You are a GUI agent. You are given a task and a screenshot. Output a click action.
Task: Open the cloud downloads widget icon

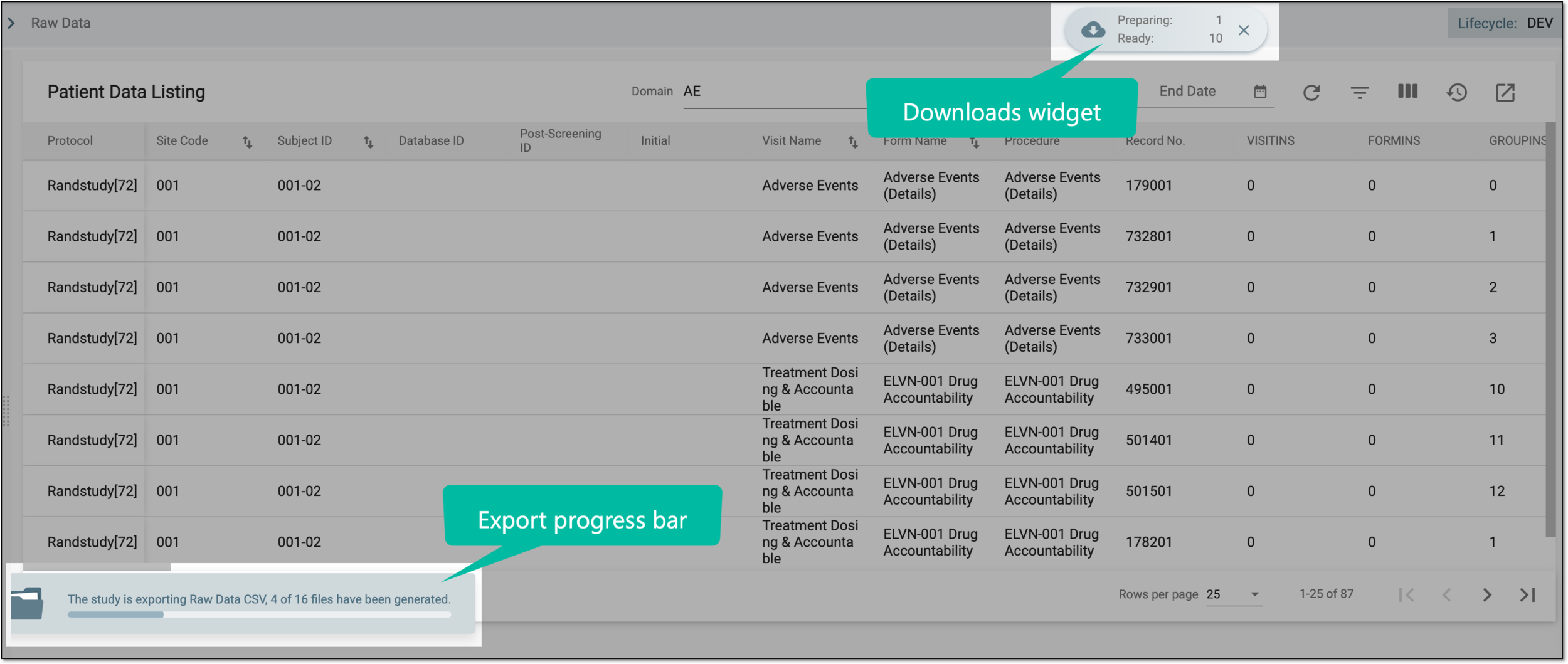1093,29
